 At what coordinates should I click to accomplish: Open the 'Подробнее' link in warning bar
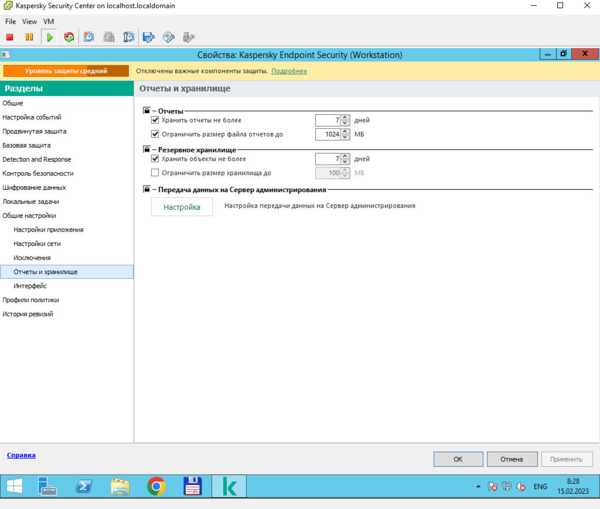(289, 71)
